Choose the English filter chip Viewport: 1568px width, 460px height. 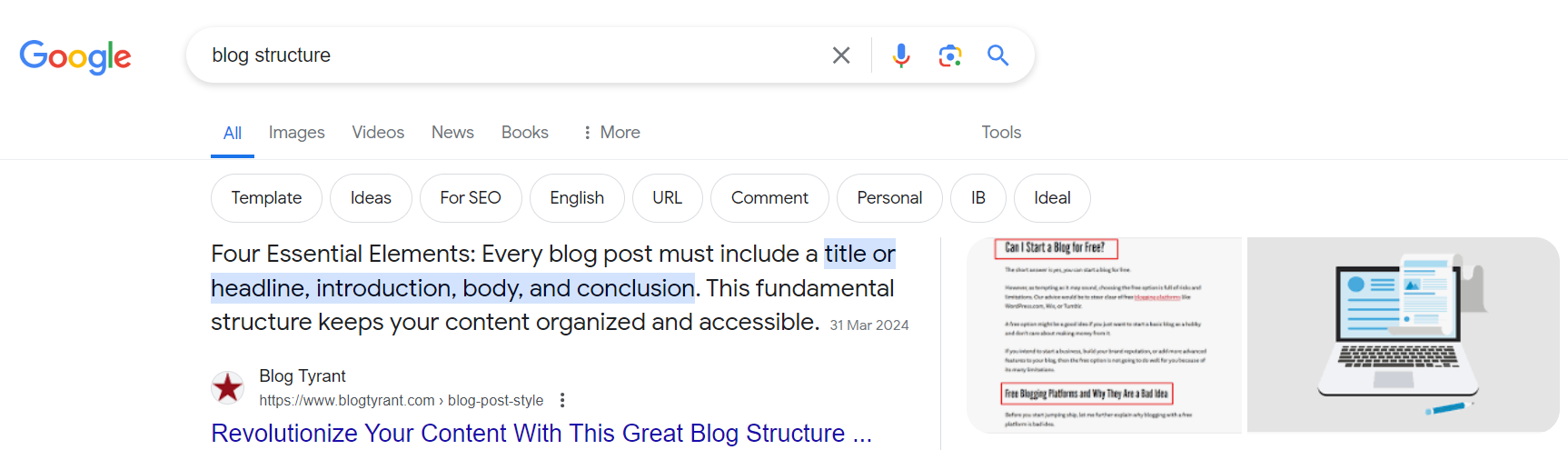577,198
